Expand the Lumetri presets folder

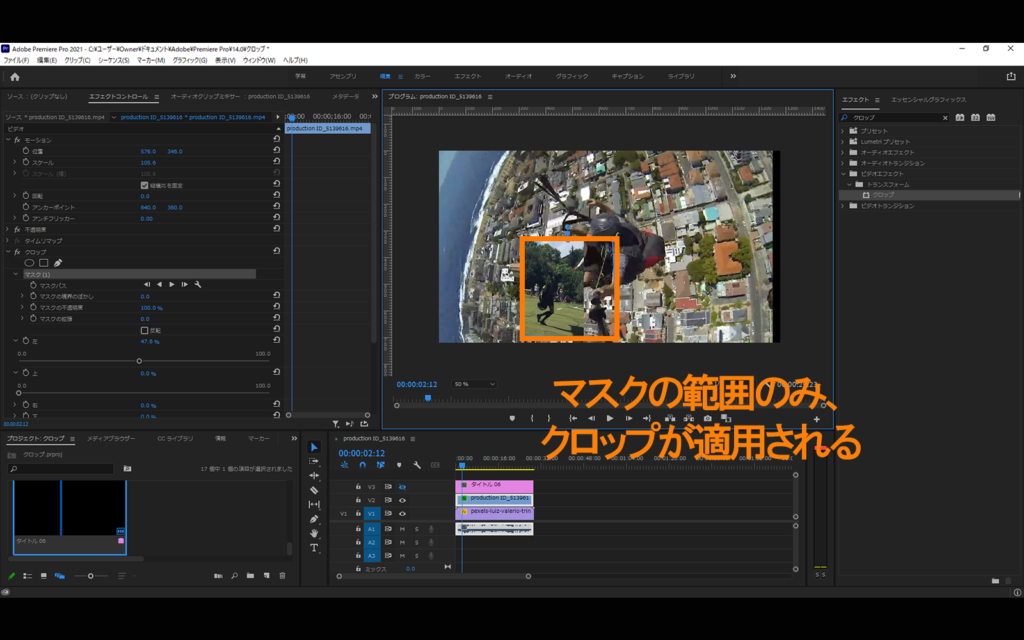pyautogui.click(x=842, y=142)
